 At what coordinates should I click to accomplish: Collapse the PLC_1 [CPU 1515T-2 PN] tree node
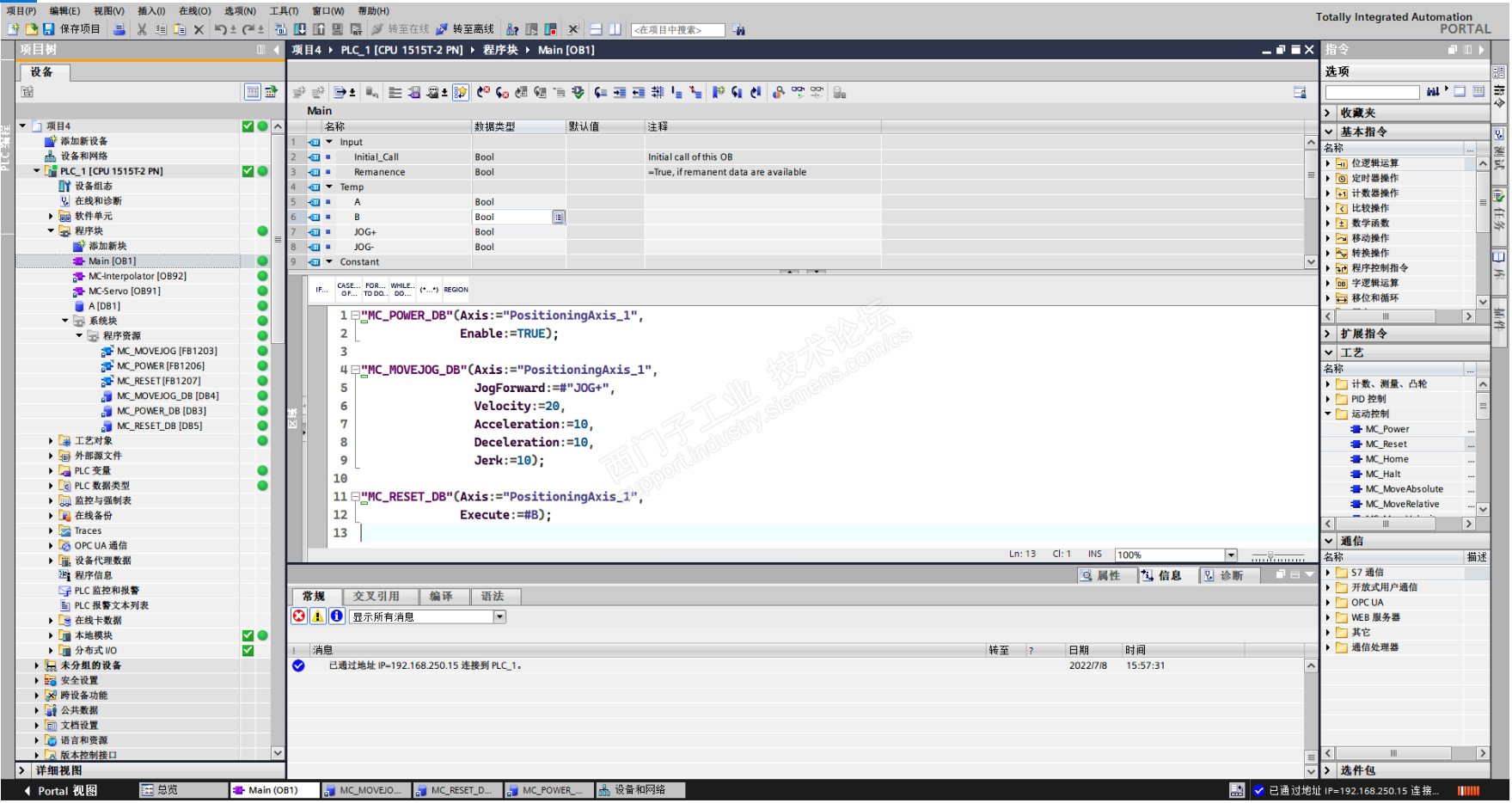[36, 171]
